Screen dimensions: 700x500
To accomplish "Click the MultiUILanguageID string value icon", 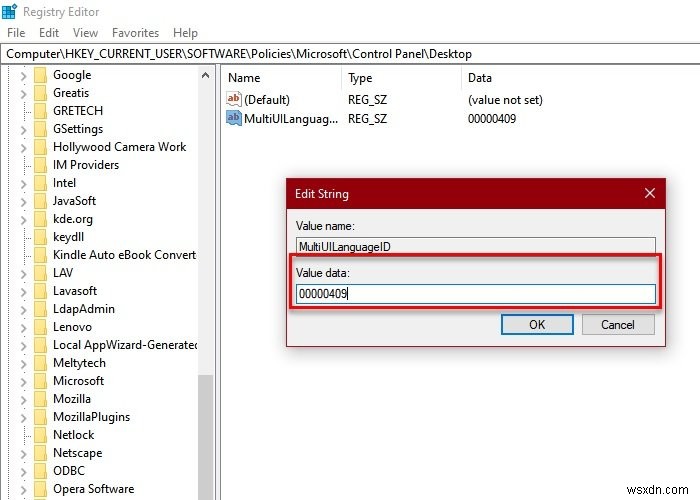I will coord(233,118).
